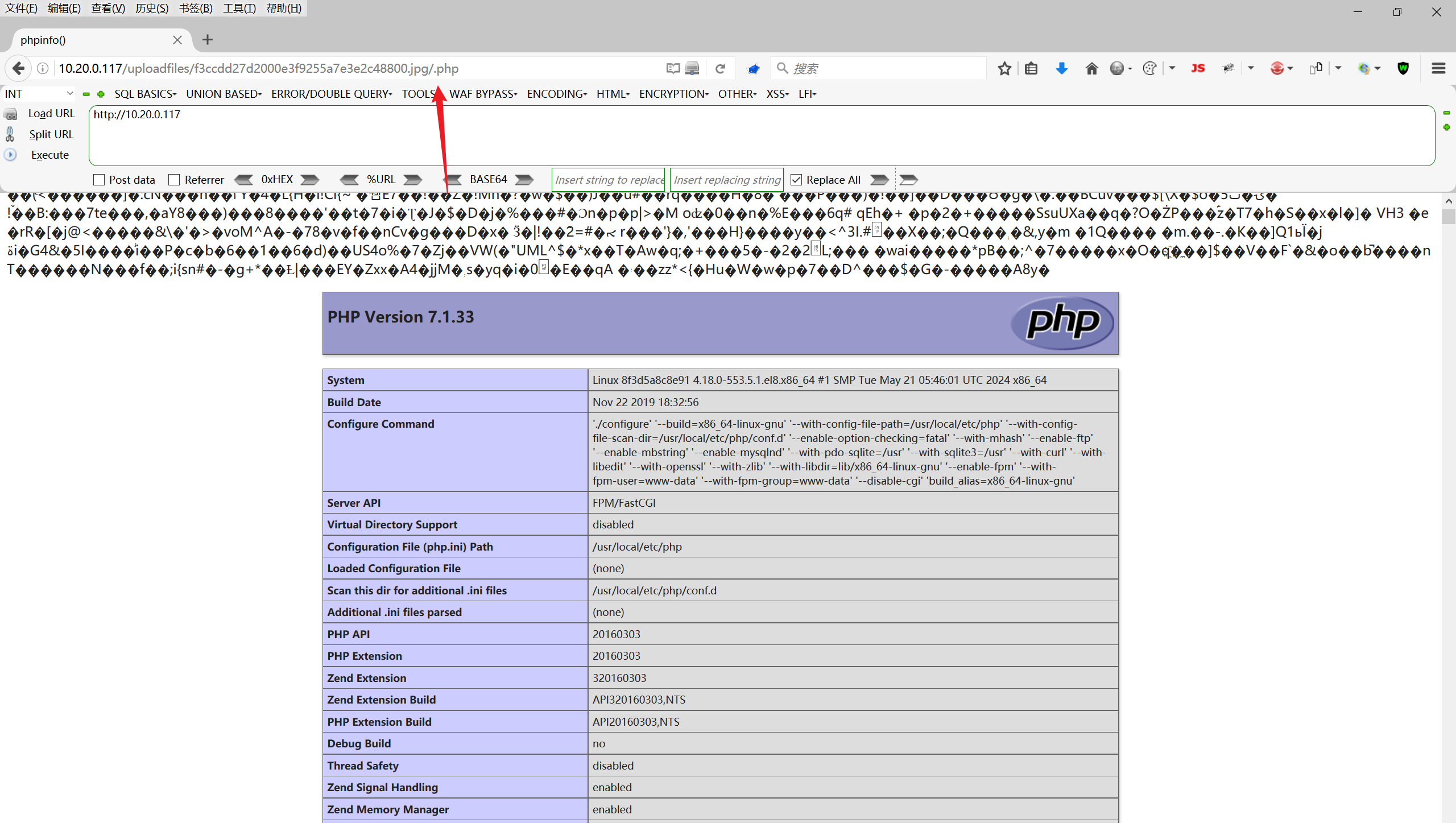
Task: Click the Execute button
Action: click(49, 155)
